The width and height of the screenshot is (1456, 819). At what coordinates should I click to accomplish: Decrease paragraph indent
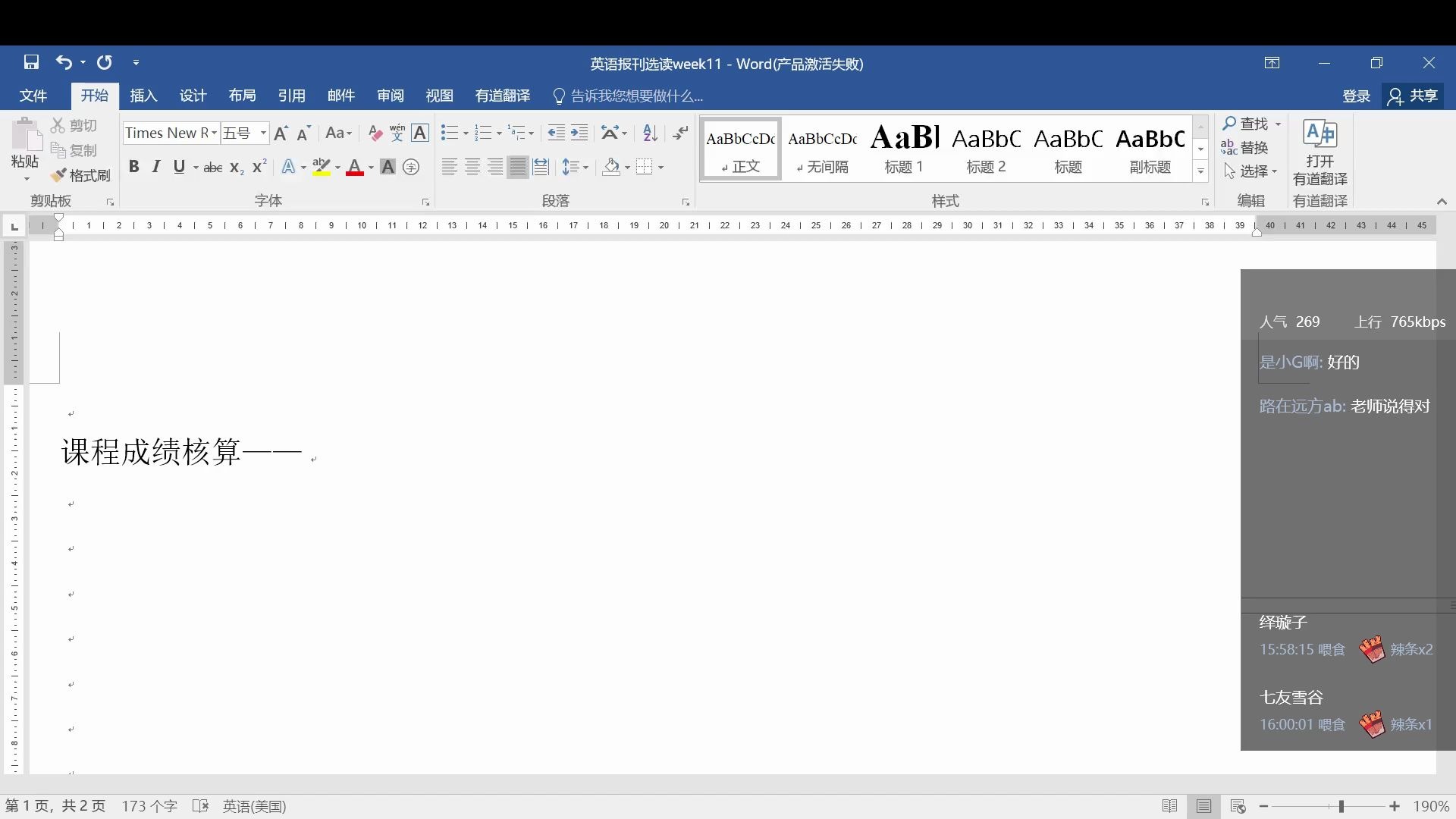click(556, 133)
